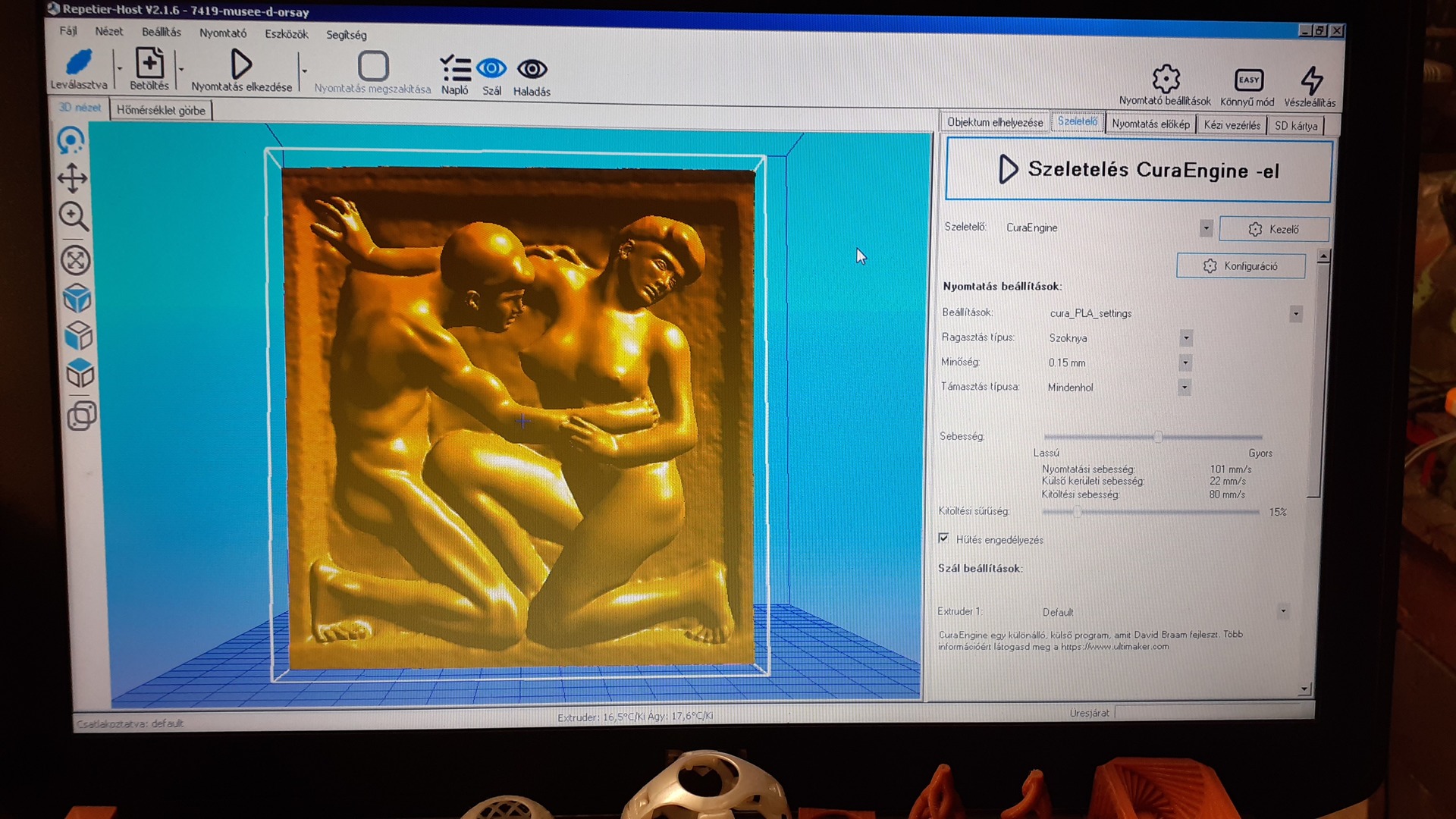Click the 101 mm/s print speed value
The width and height of the screenshot is (1456, 819).
click(1230, 469)
